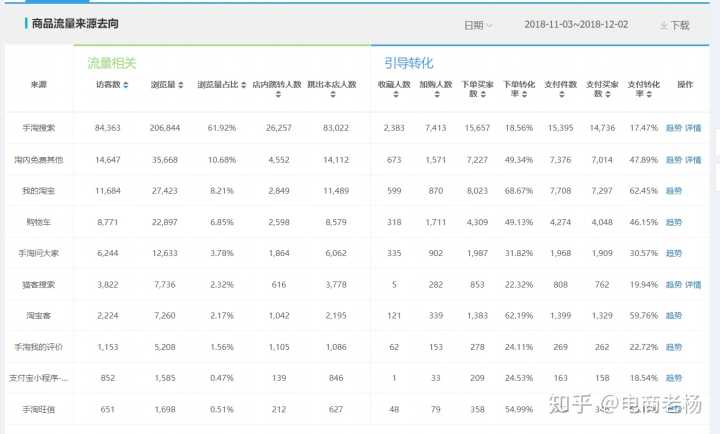
Task: Sort table by 浏览量 column
Action: (x=180, y=85)
